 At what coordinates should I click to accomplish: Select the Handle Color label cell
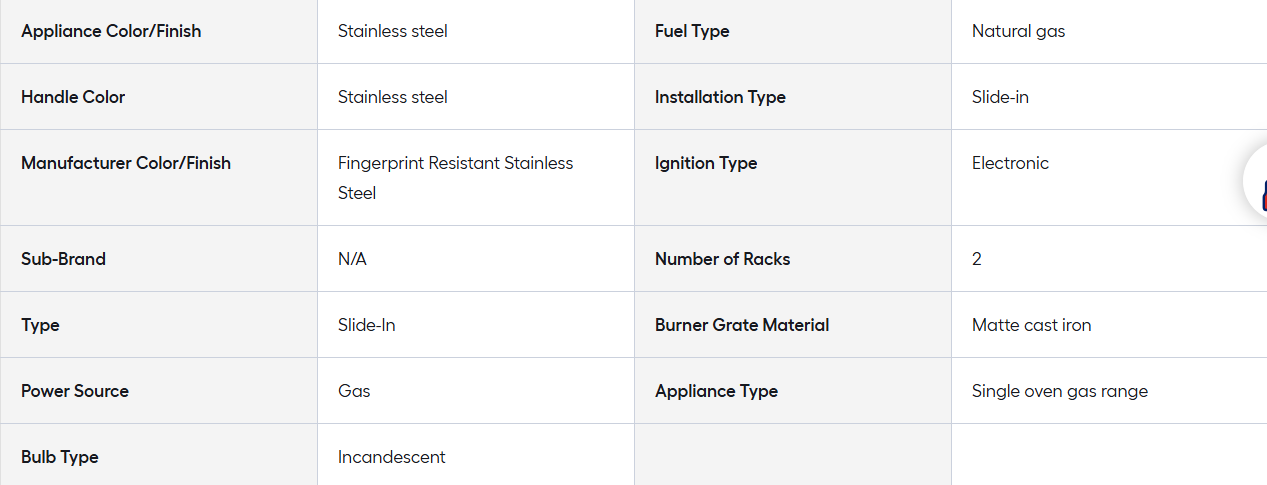pos(159,97)
